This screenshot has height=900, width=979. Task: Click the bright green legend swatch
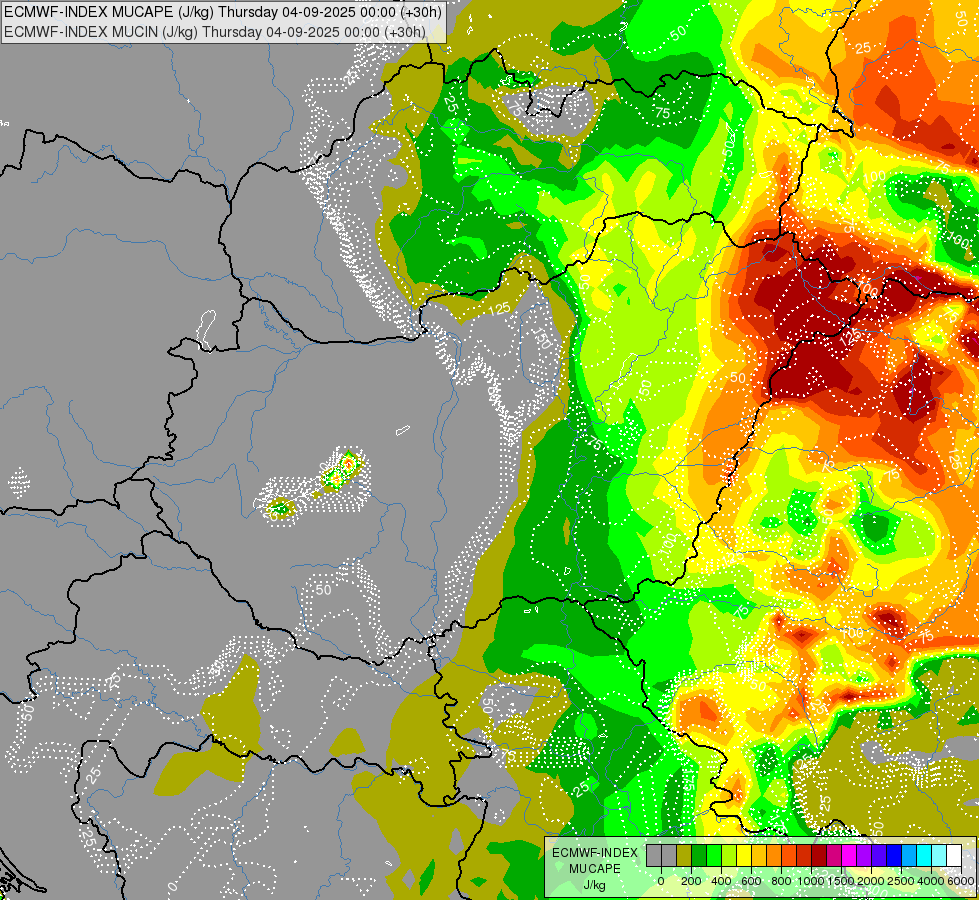pos(714,855)
